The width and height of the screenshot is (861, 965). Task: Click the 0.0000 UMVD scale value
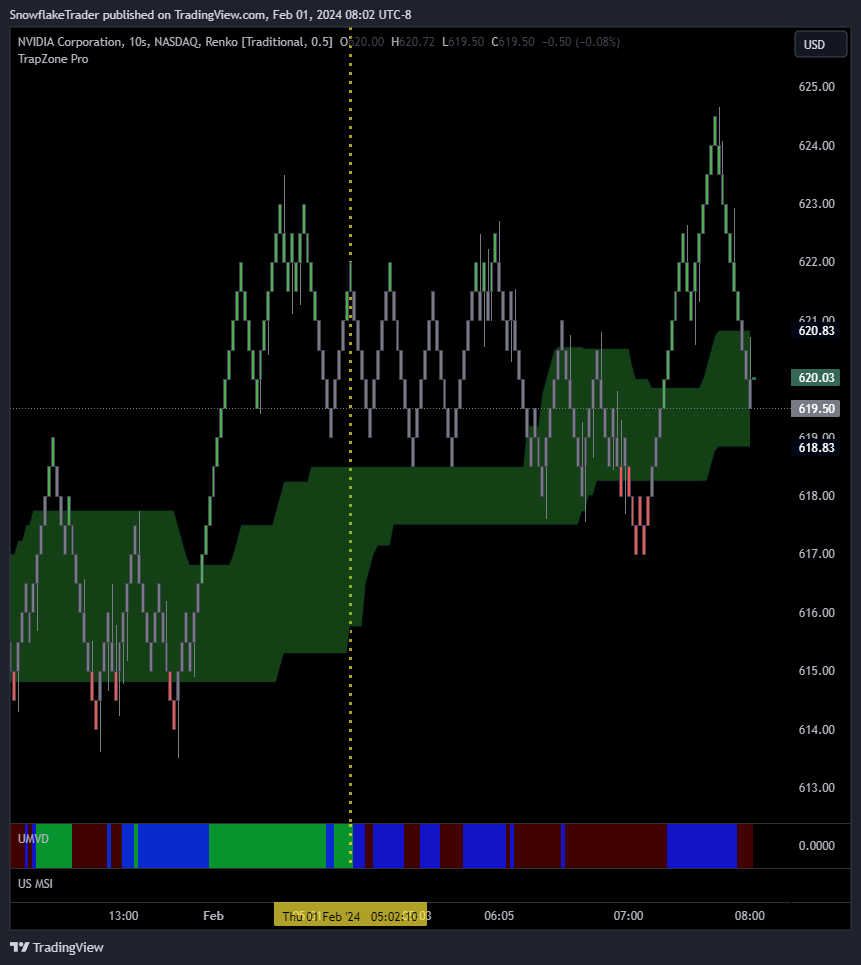pos(817,846)
